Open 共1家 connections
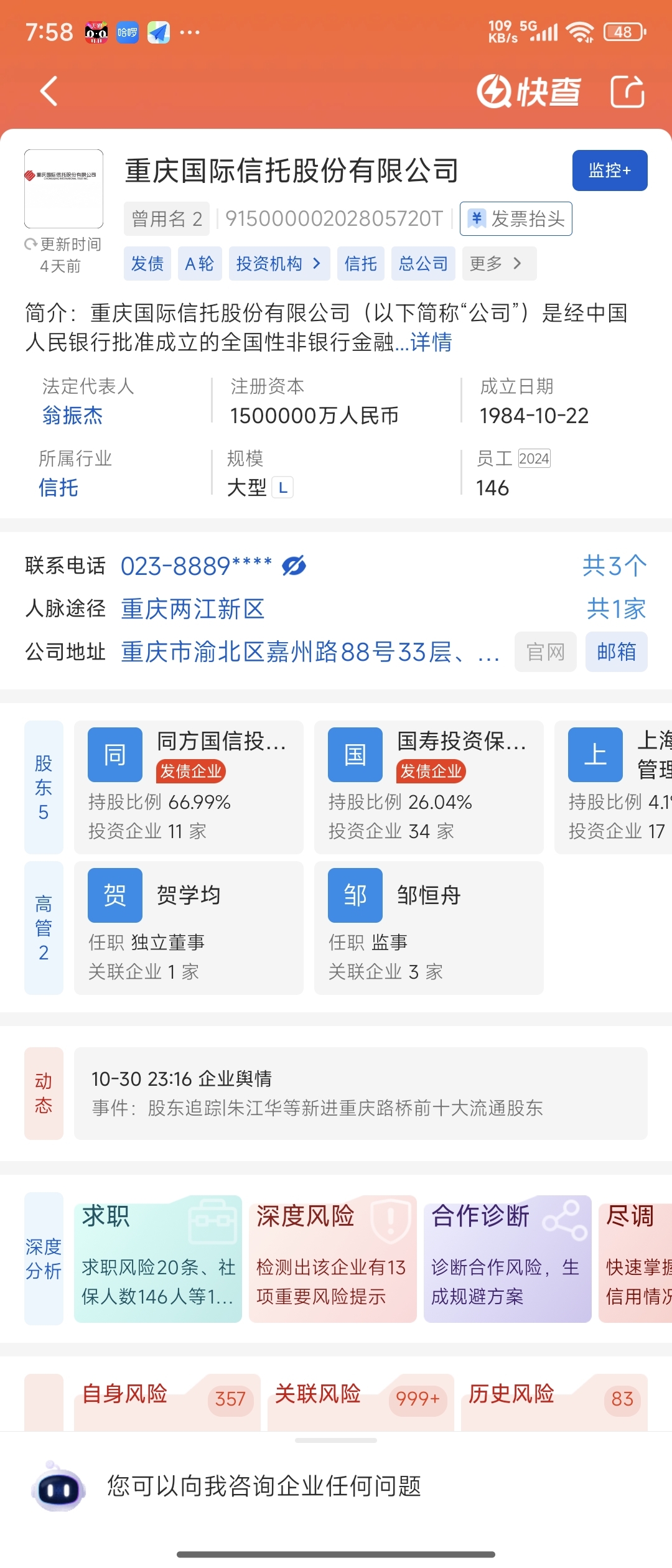This screenshot has height=1568, width=672. 617,609
